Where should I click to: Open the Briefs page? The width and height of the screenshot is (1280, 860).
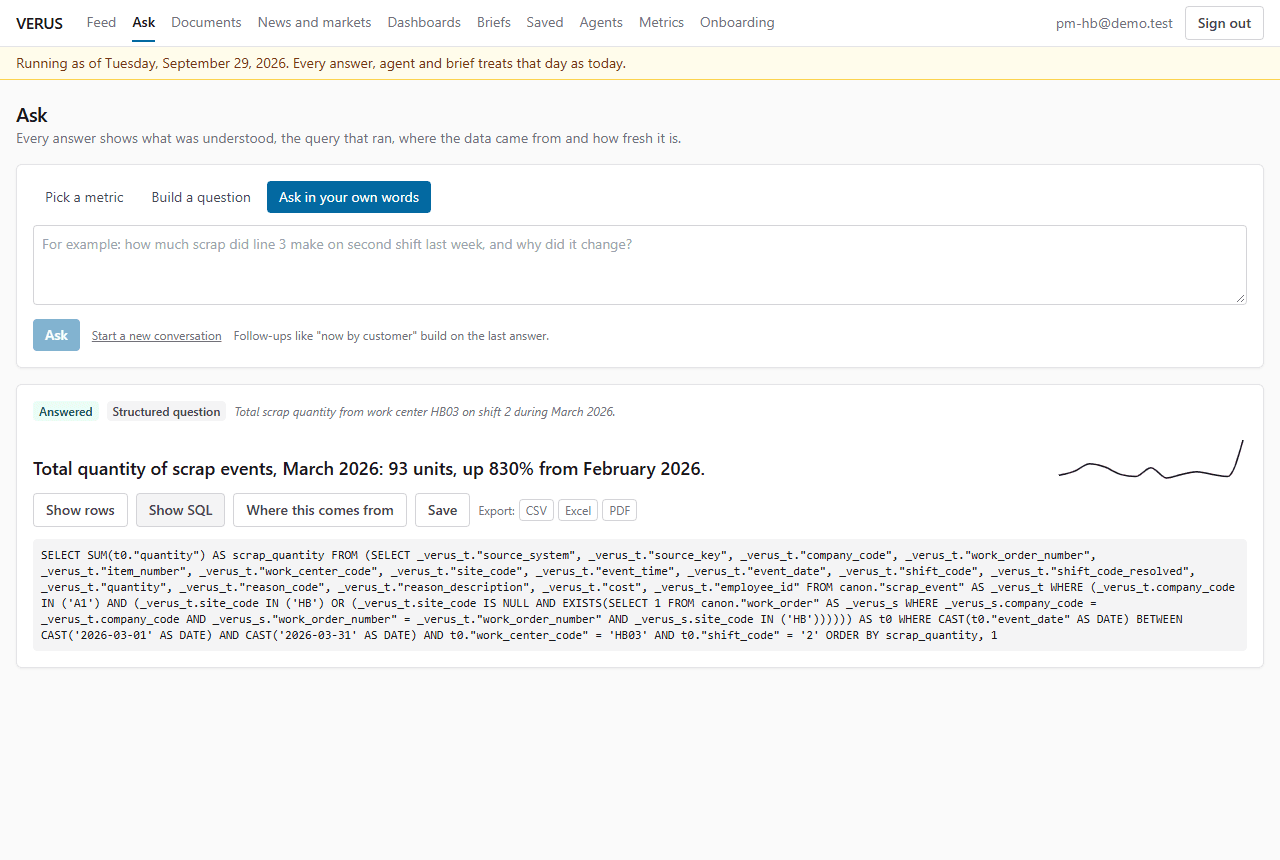(494, 22)
